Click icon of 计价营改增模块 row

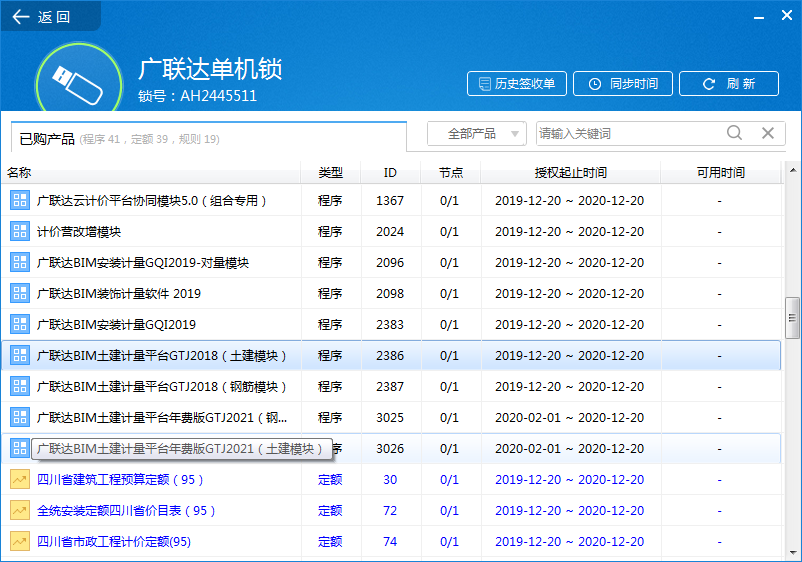pyautogui.click(x=20, y=232)
